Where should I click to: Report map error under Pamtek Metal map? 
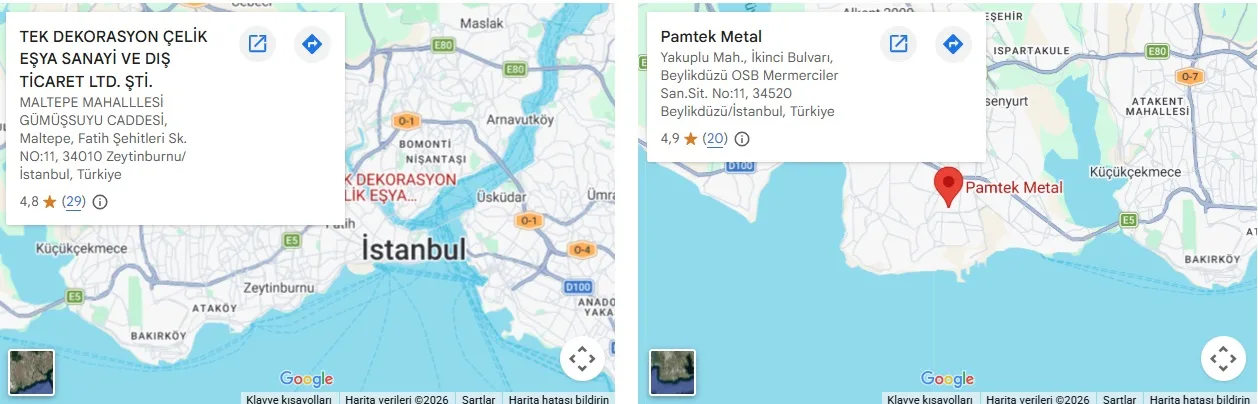(1200, 399)
